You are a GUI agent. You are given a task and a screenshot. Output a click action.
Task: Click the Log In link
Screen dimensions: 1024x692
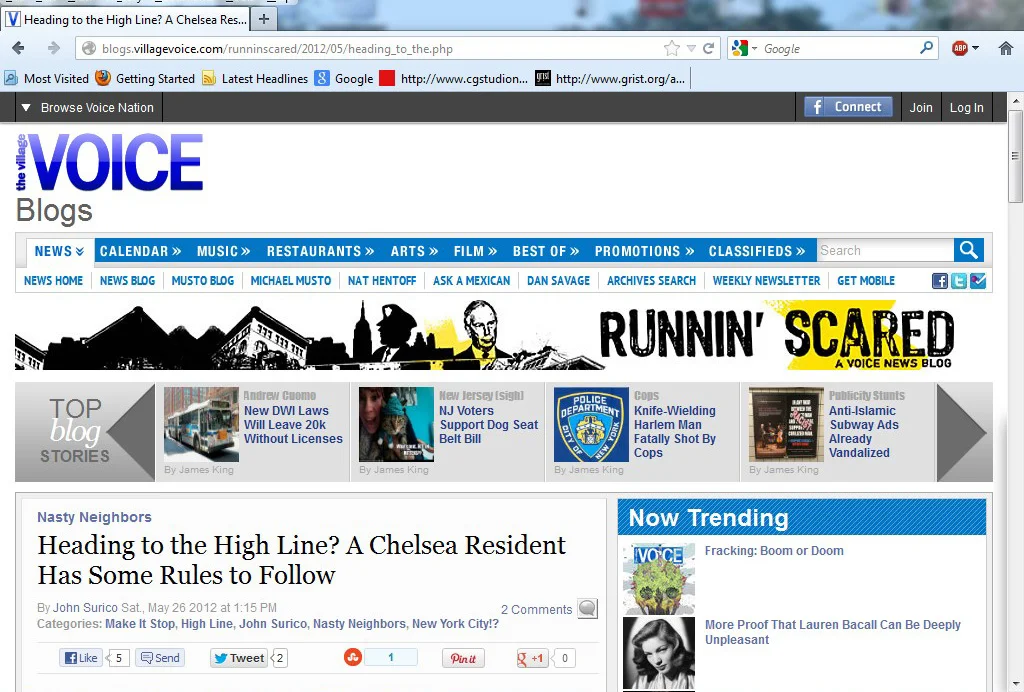967,108
